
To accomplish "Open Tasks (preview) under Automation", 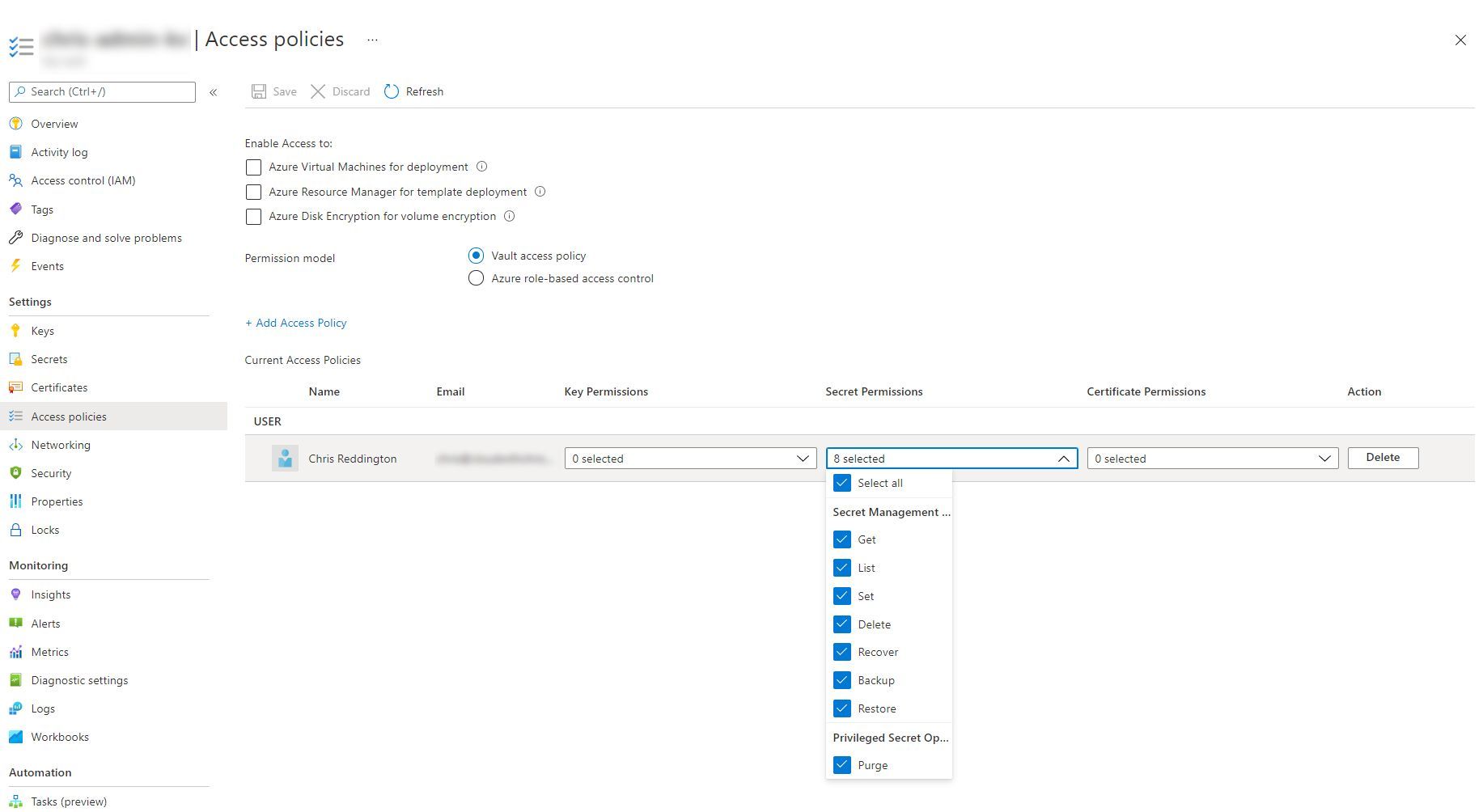I will click(69, 801).
